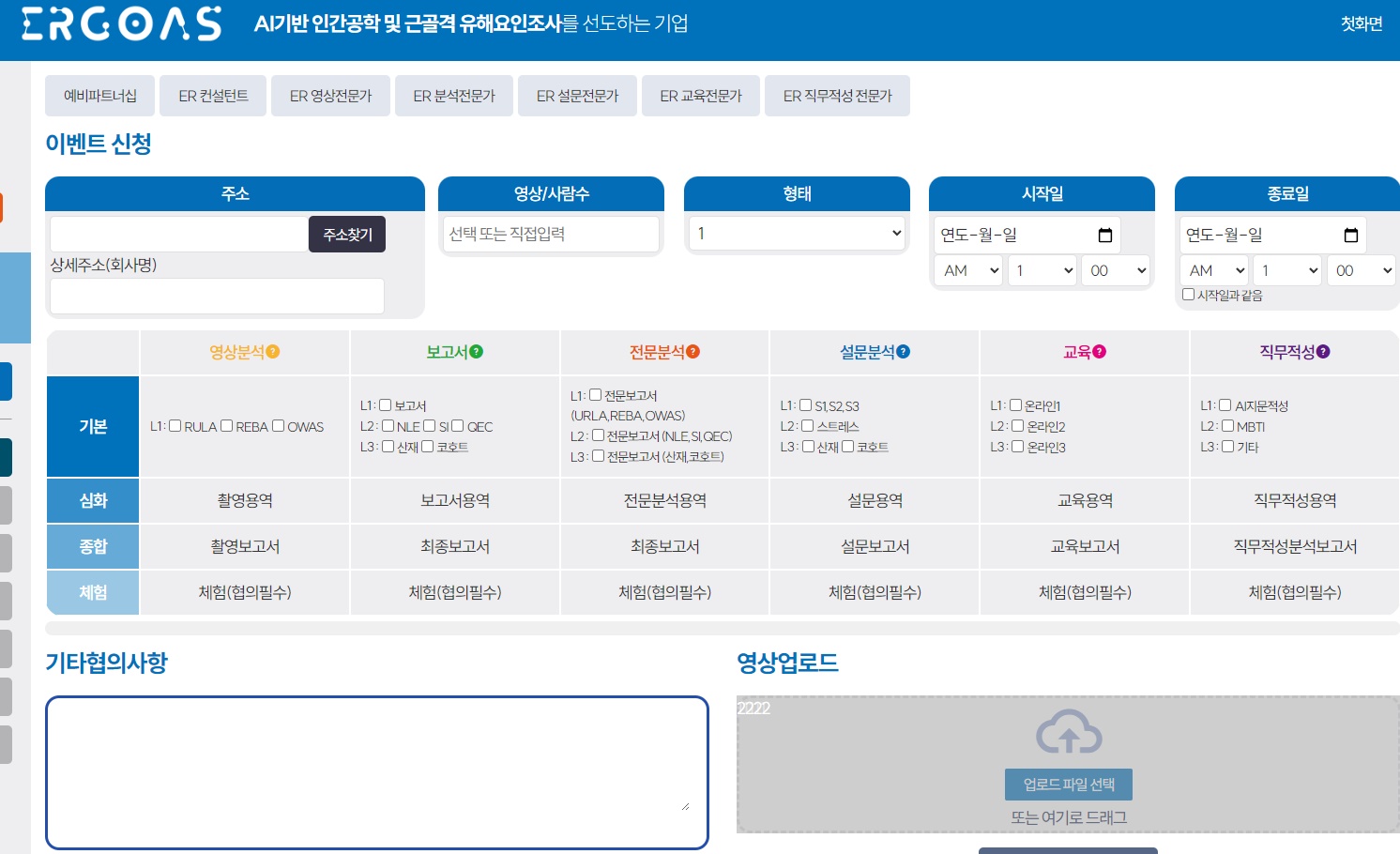Screen dimensions: 1400x854
Task: Tick the MBTI checkbox under 직무적성
Action: coord(1227,426)
